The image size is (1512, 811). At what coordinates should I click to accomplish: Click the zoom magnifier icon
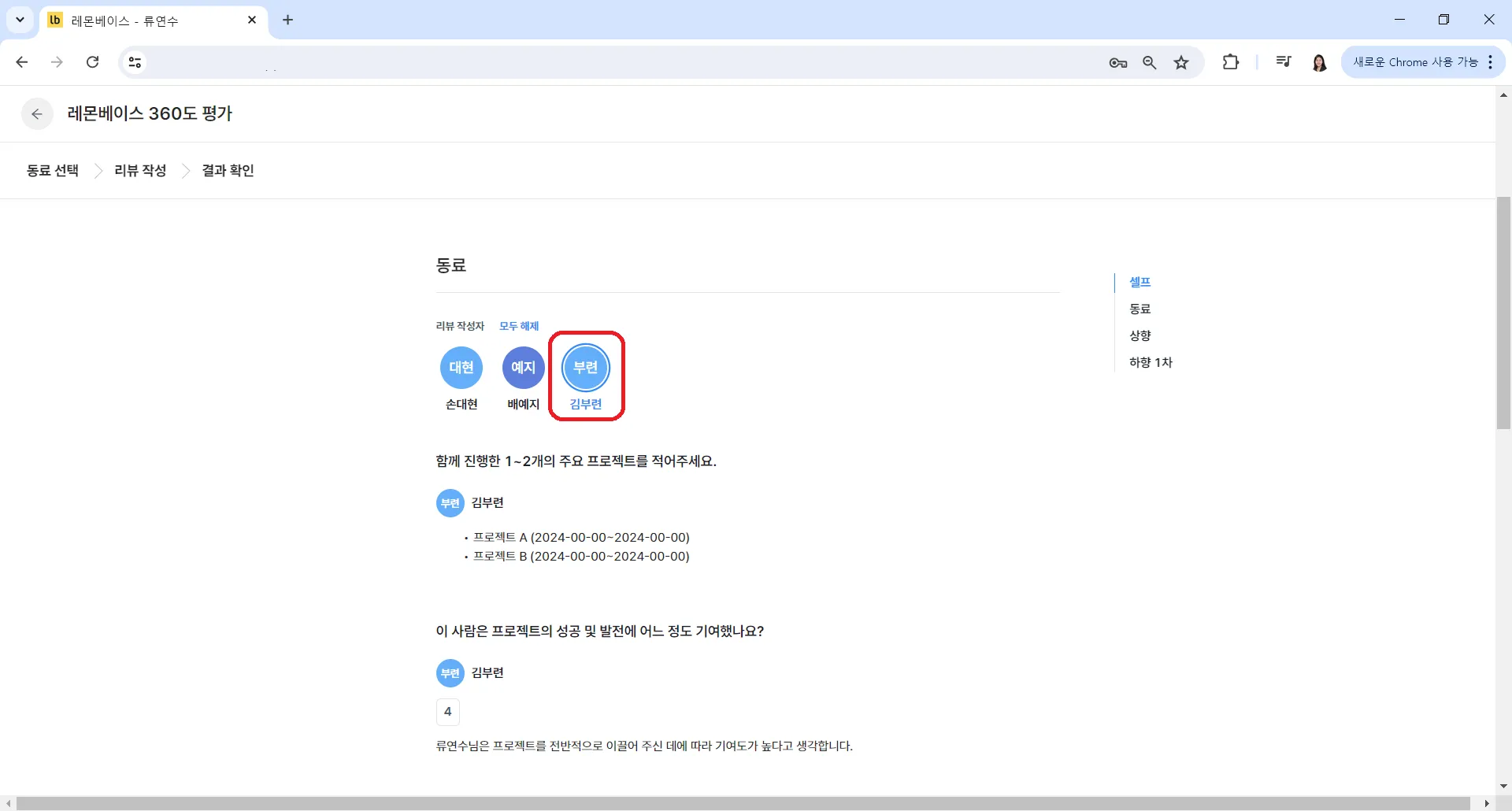[1150, 63]
